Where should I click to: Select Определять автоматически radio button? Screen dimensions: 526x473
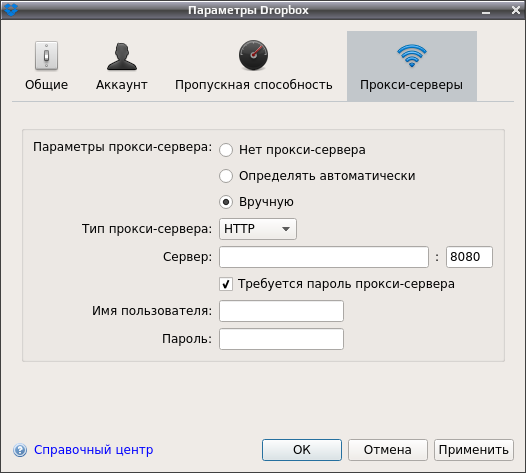click(x=226, y=176)
